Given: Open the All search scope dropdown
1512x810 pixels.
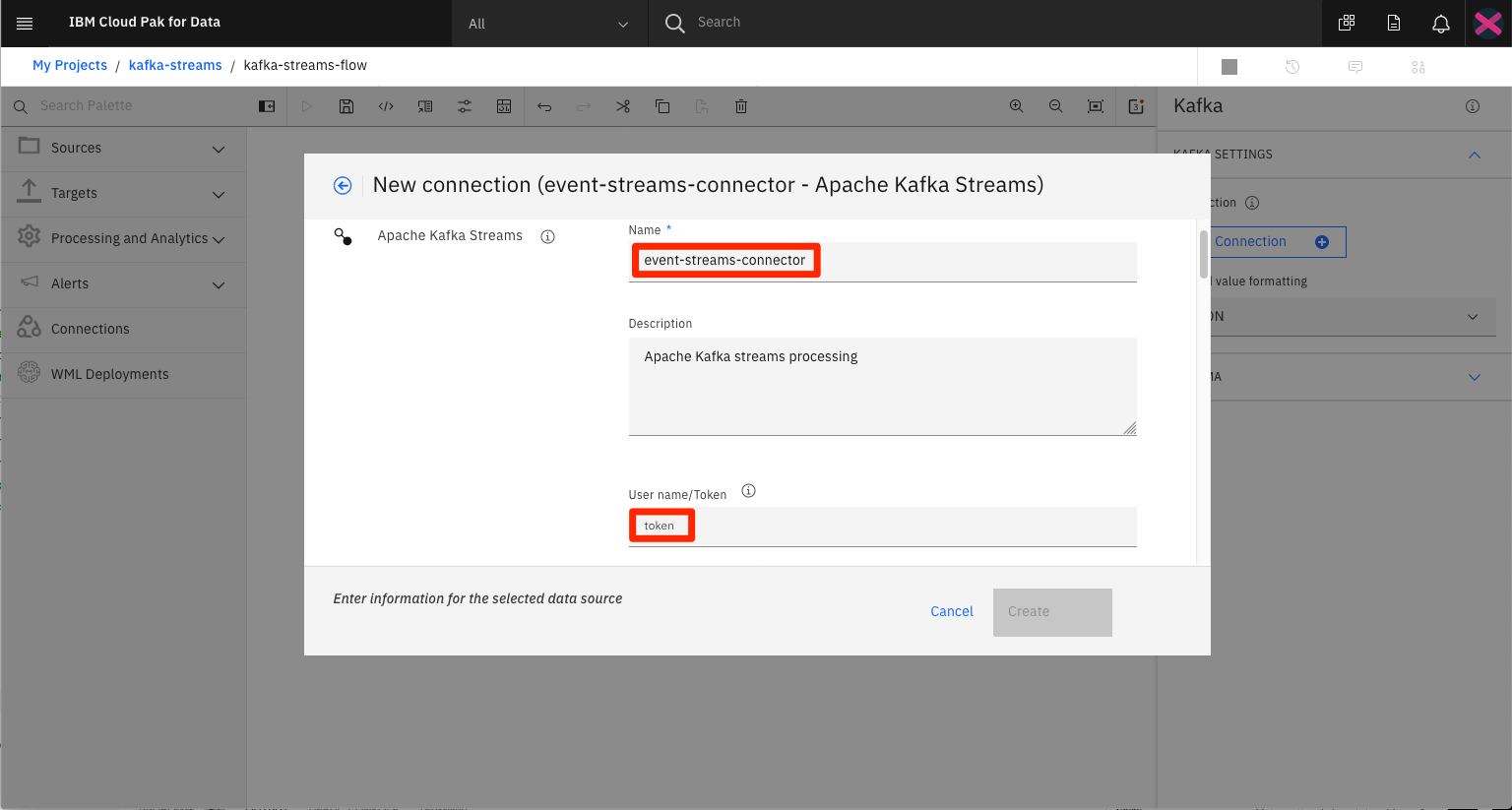Looking at the screenshot, I should pyautogui.click(x=549, y=24).
